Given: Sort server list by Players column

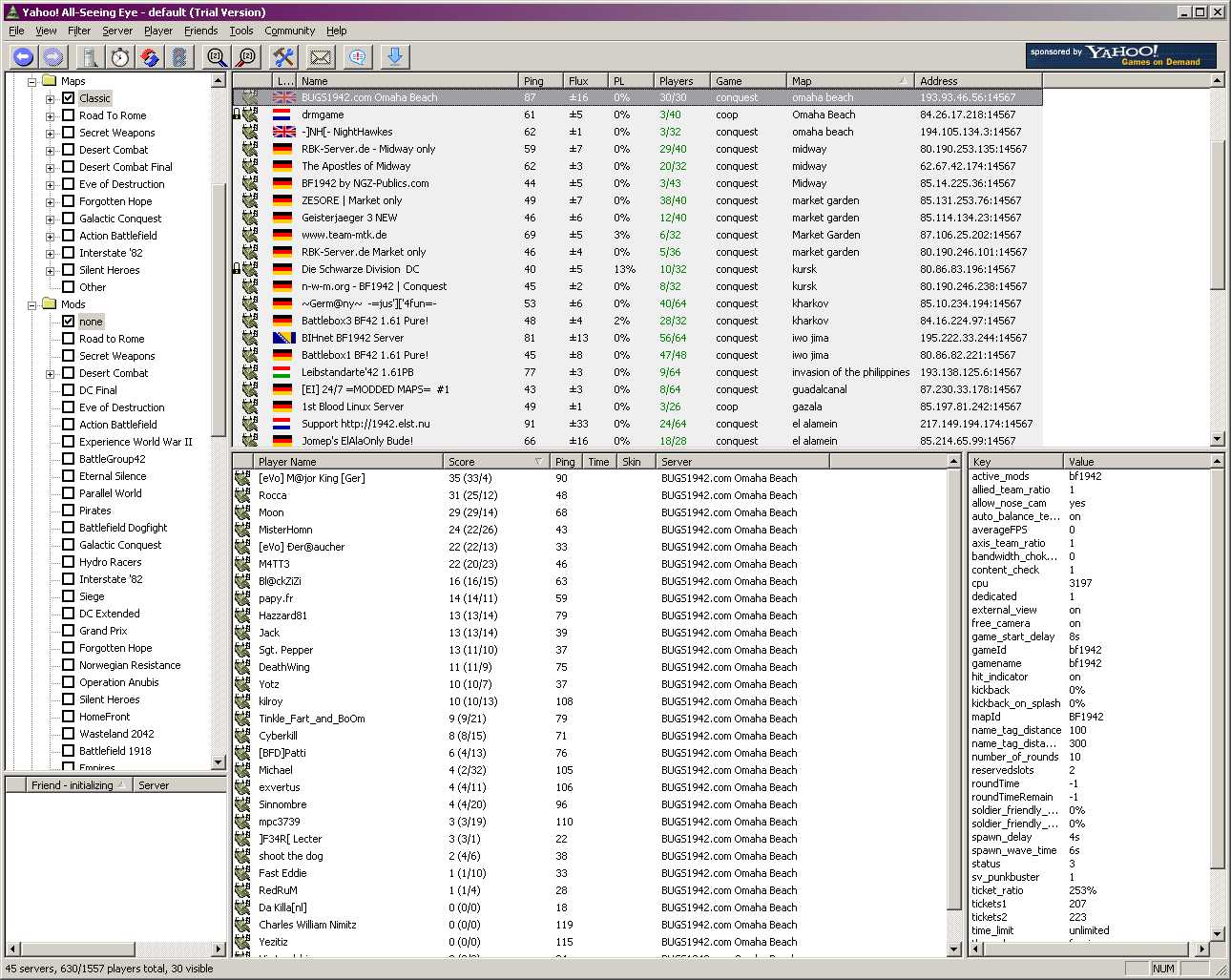Looking at the screenshot, I should (681, 81).
